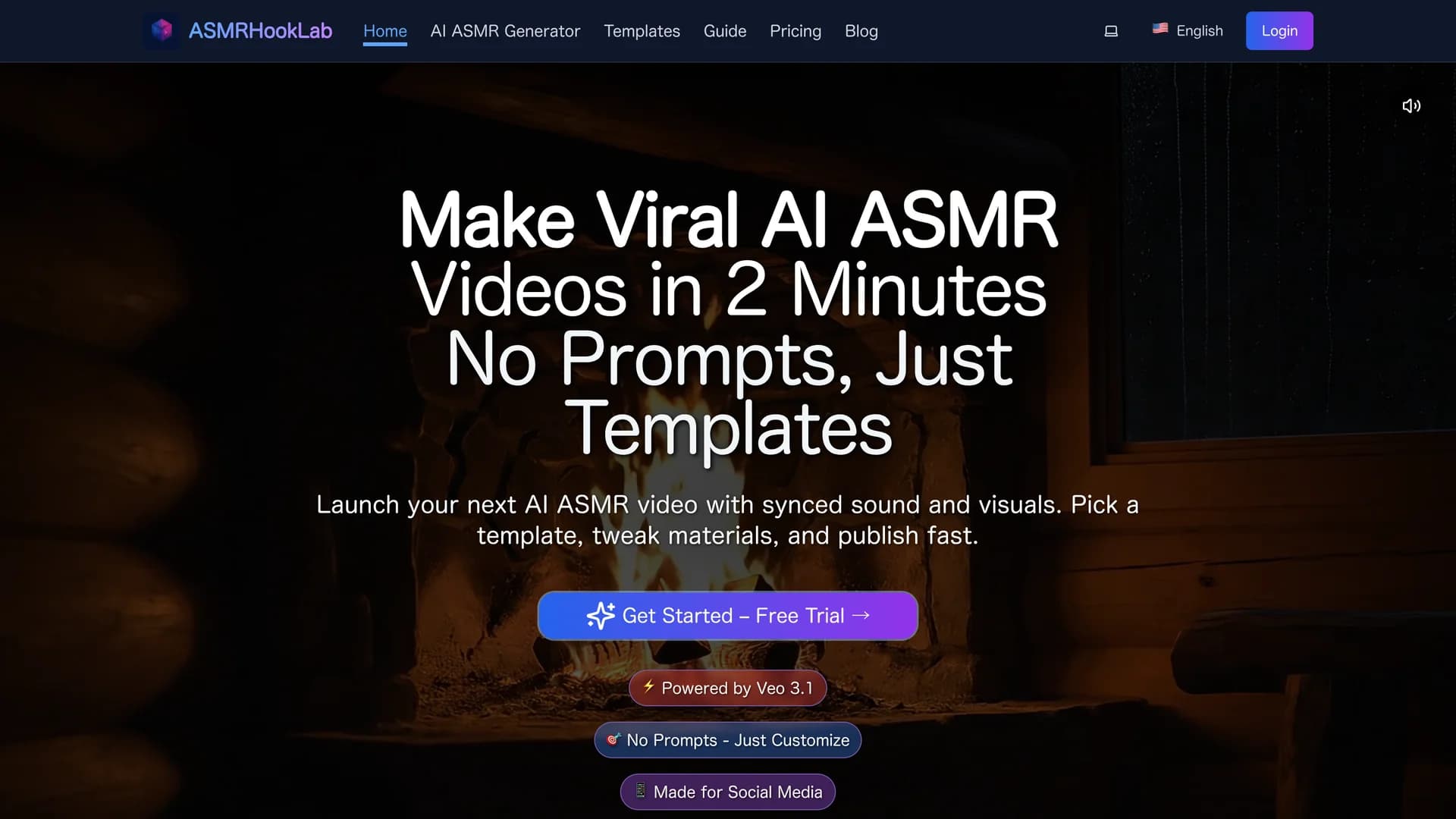The width and height of the screenshot is (1456, 819).
Task: Select No Prompts - Just Customize badge
Action: pyautogui.click(x=728, y=740)
